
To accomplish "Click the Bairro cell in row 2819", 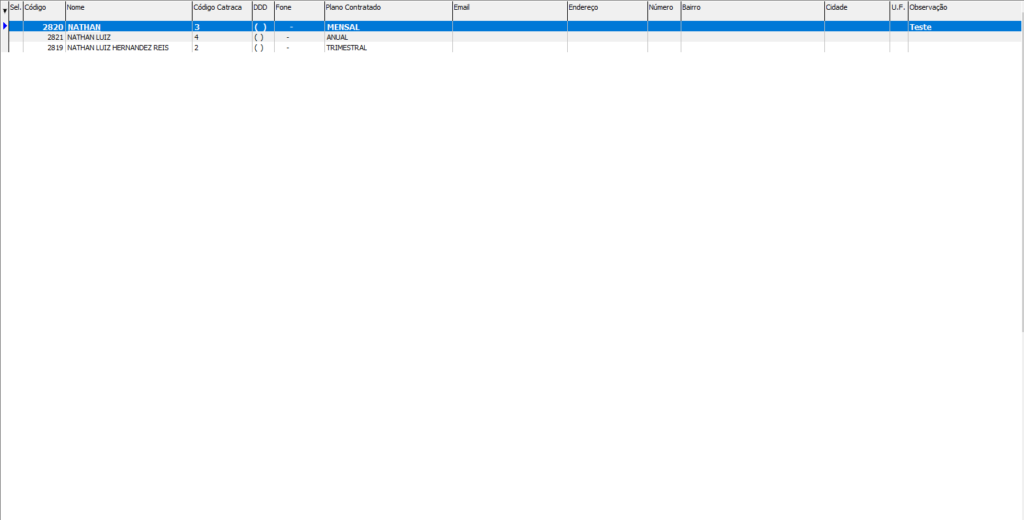I will (753, 48).
